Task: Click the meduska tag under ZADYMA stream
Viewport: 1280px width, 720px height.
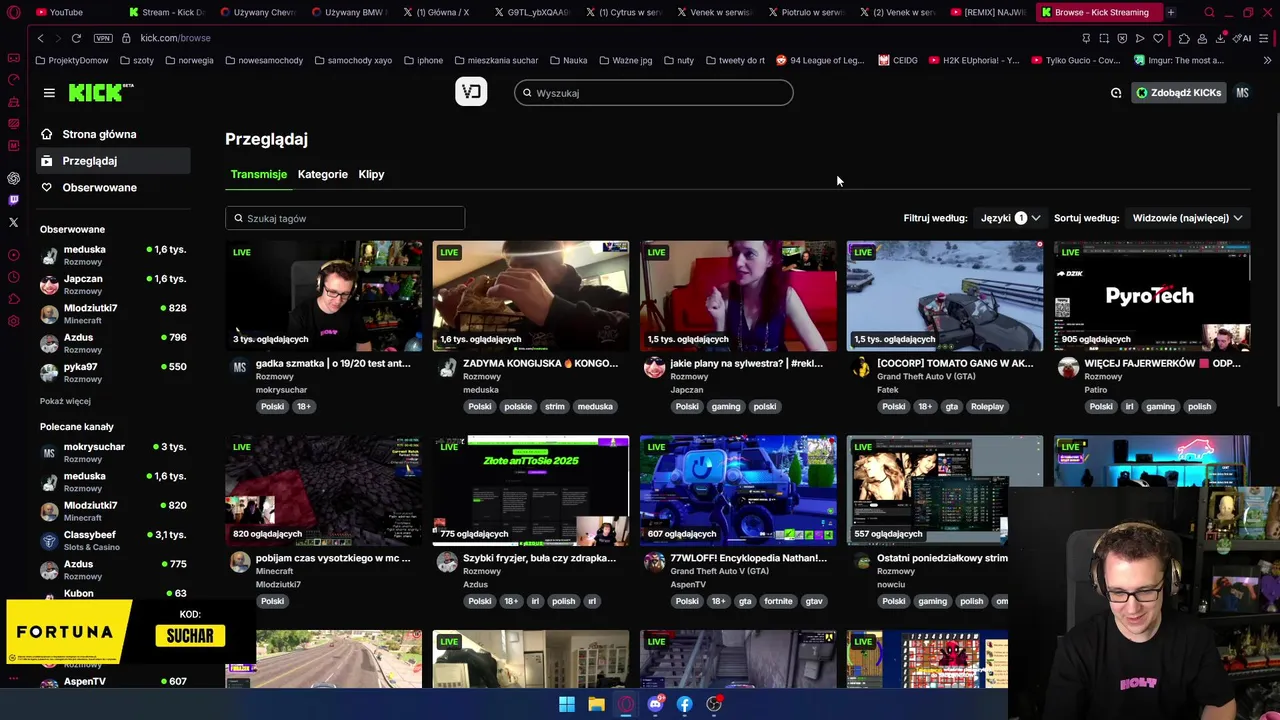Action: coord(594,406)
